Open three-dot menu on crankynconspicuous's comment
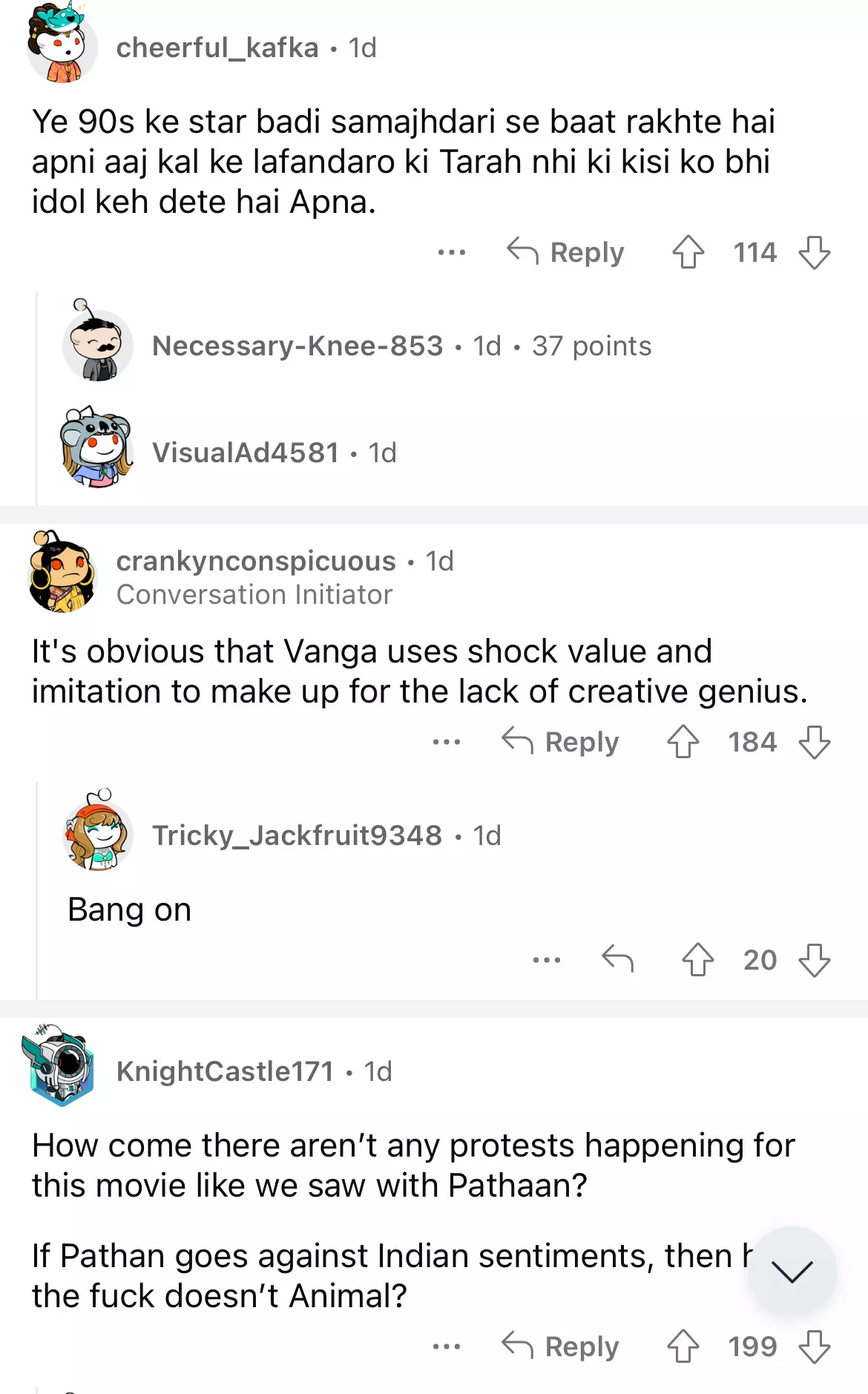This screenshot has height=1394, width=868. (x=446, y=742)
